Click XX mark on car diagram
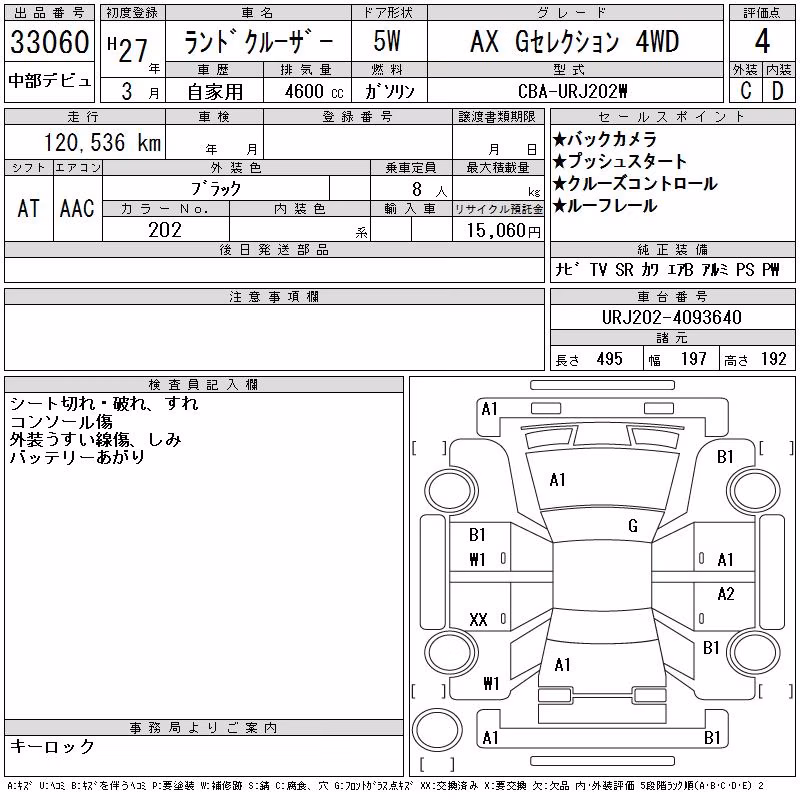Image resolution: width=800 pixels, height=800 pixels. click(x=478, y=619)
